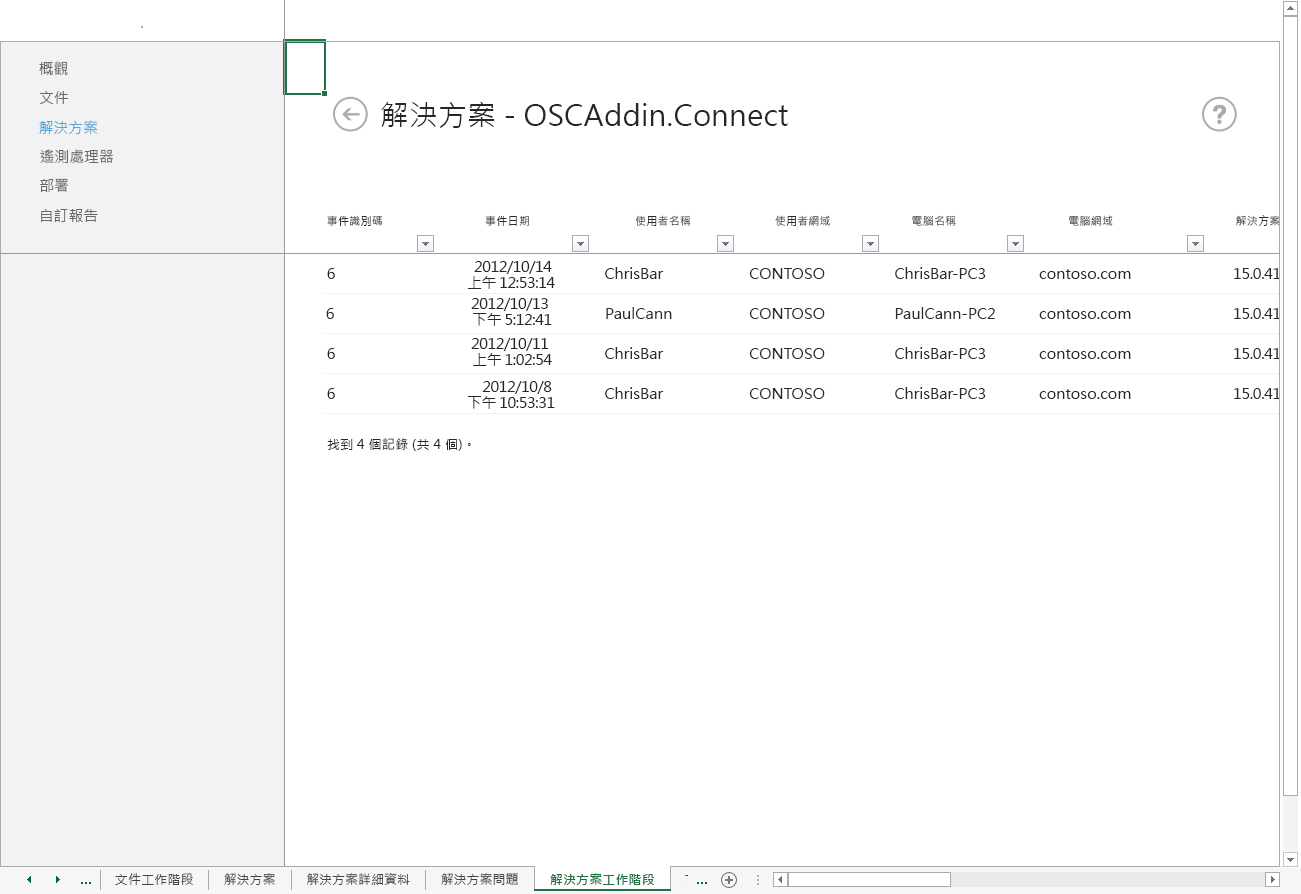The width and height of the screenshot is (1301, 894).
Task: Click horizontal scrollbar right arrow
Action: pos(1272,880)
